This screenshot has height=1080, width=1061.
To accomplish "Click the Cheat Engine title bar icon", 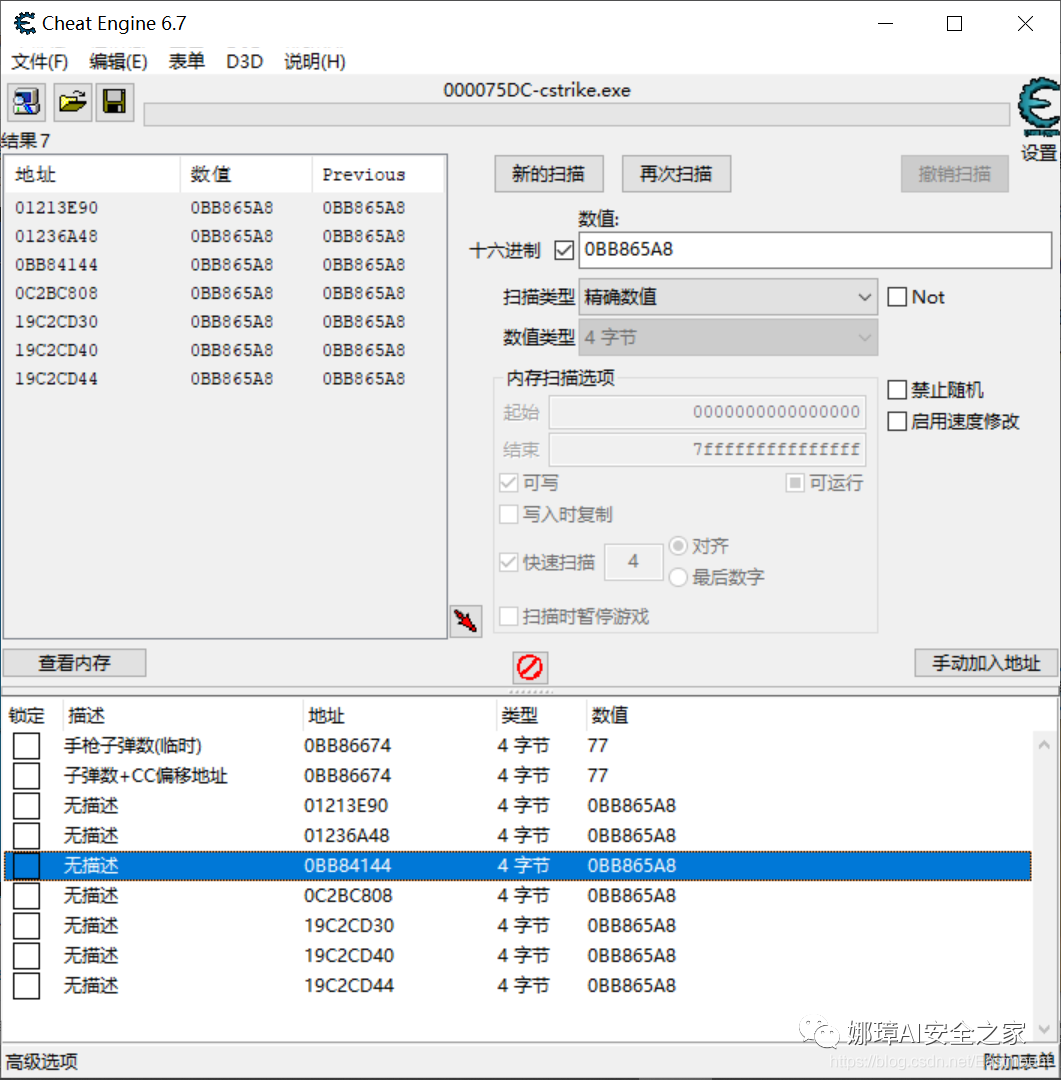I will [x=25, y=23].
